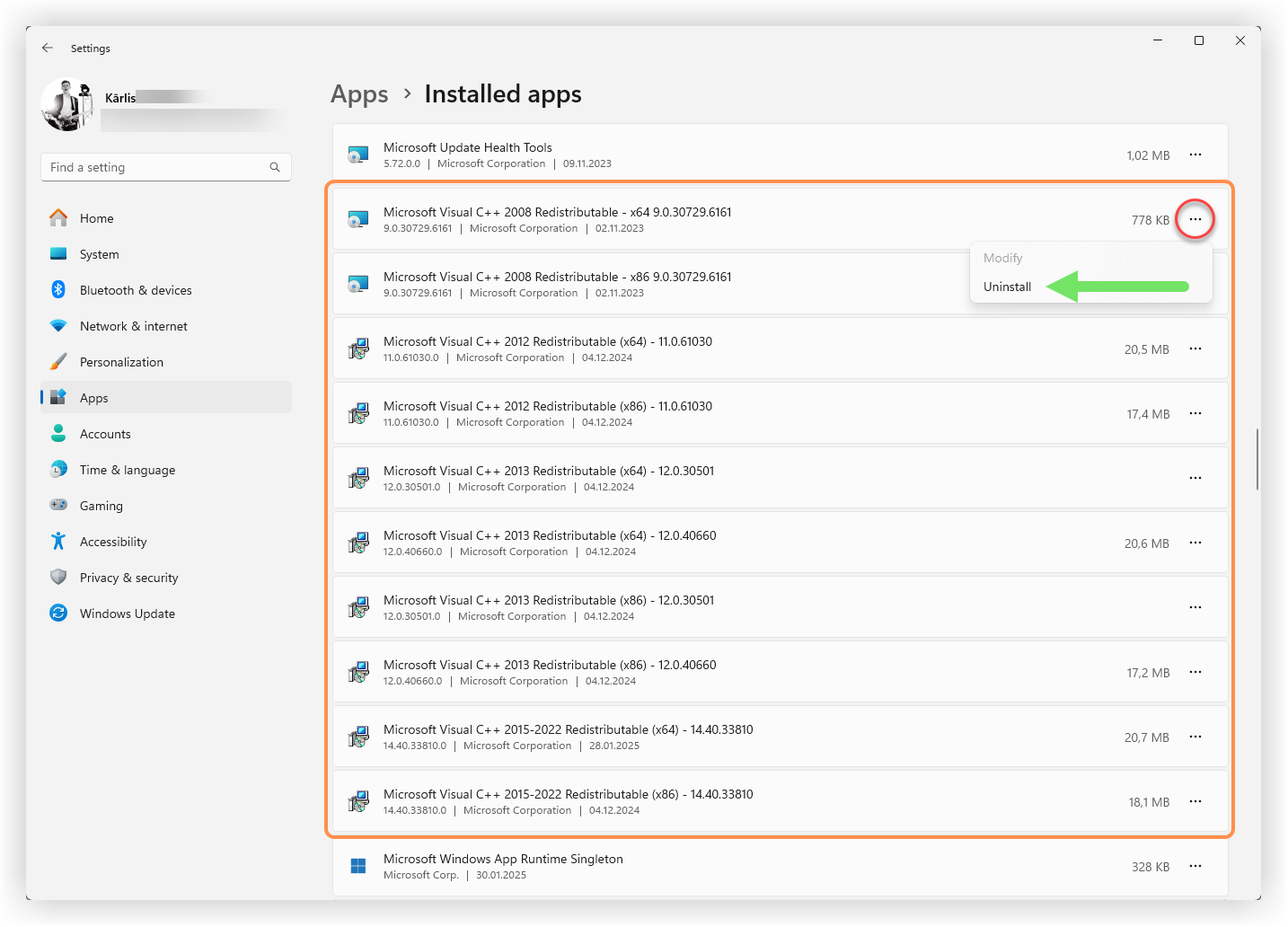1288x927 pixels.
Task: Click the Installed apps heading
Action: click(503, 94)
